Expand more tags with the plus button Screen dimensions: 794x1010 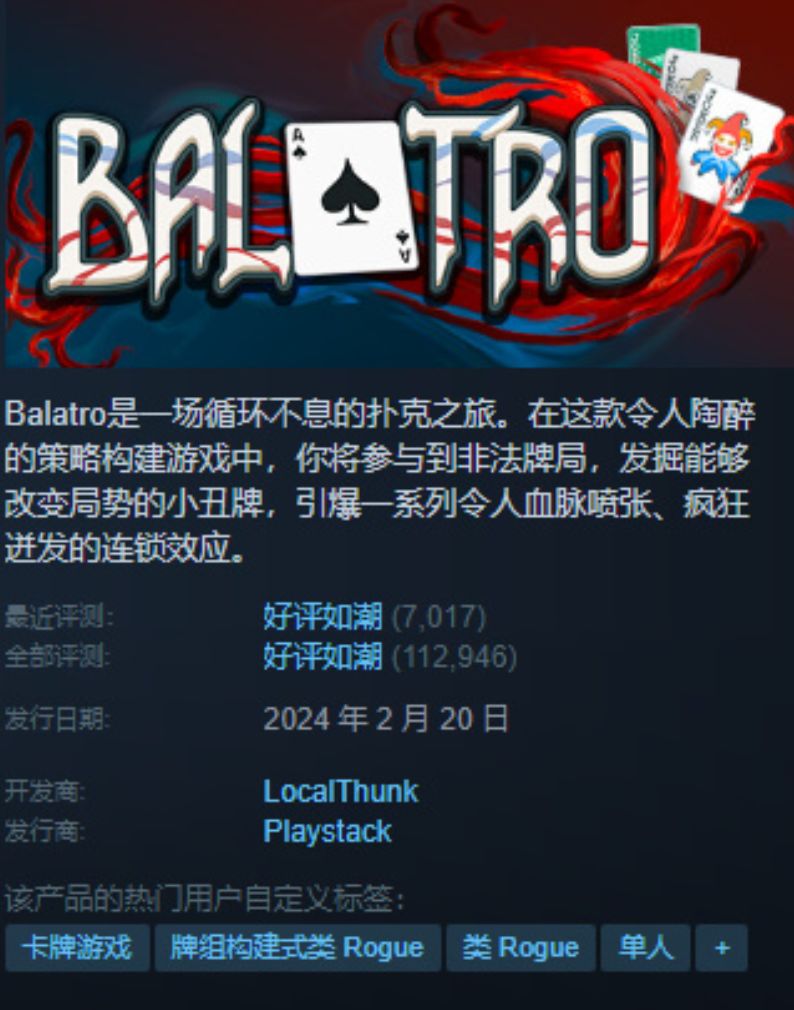pos(721,948)
